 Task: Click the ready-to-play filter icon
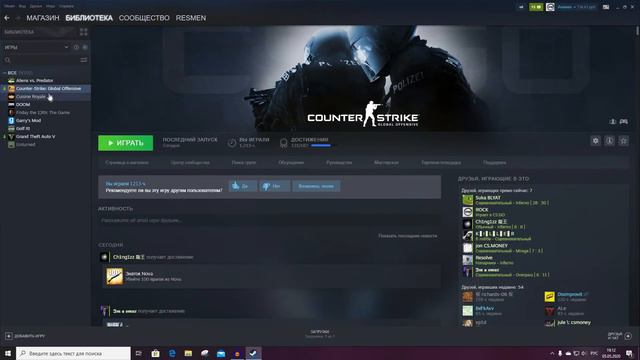(85, 47)
